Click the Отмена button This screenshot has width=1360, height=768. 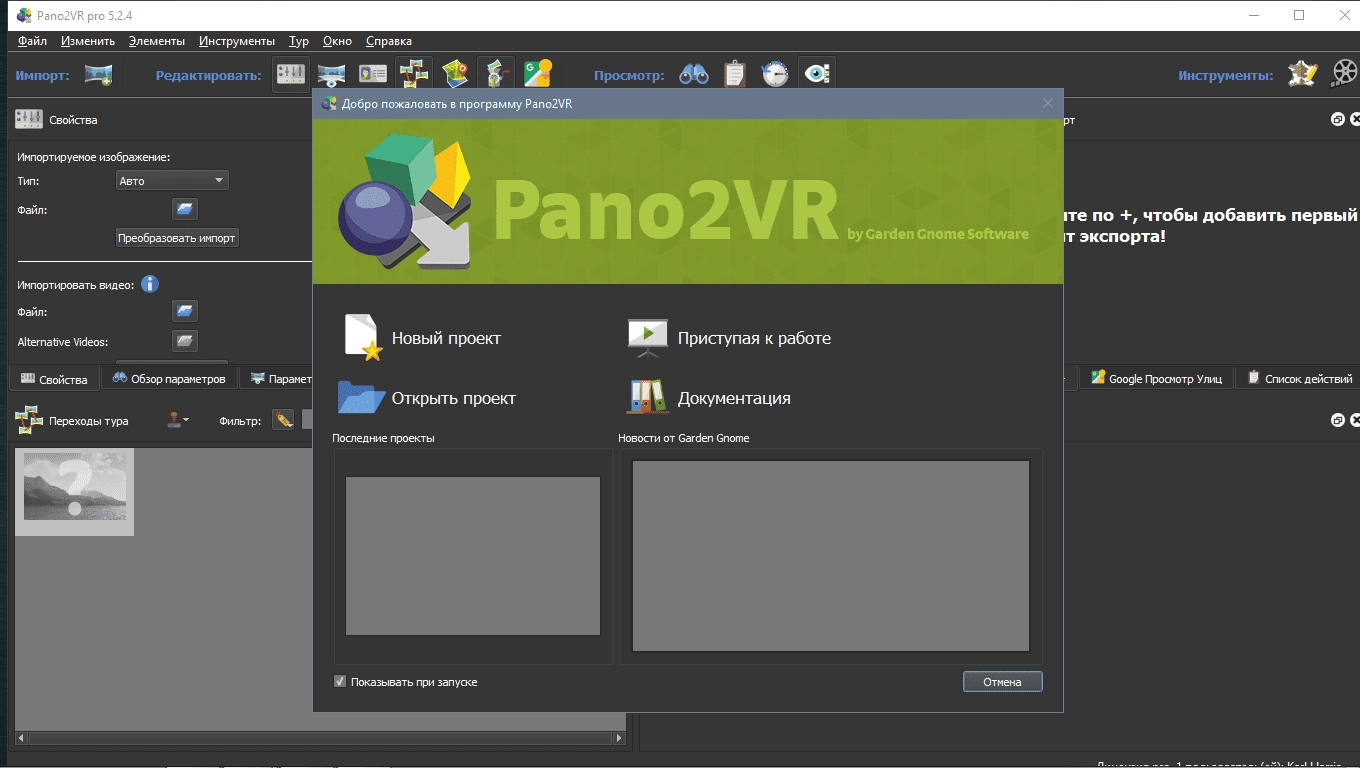1002,681
